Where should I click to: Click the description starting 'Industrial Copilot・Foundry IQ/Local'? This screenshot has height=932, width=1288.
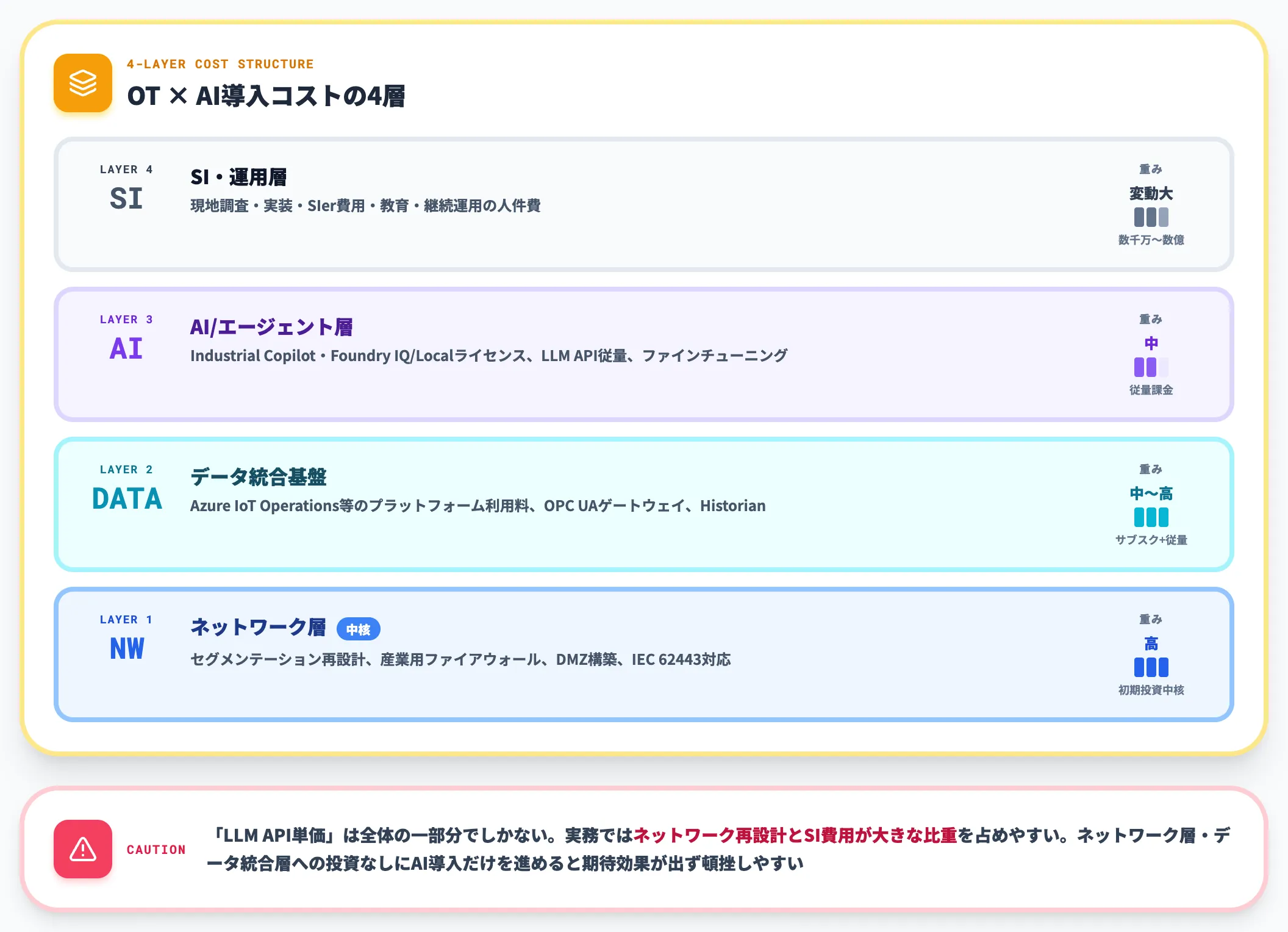[x=488, y=356]
